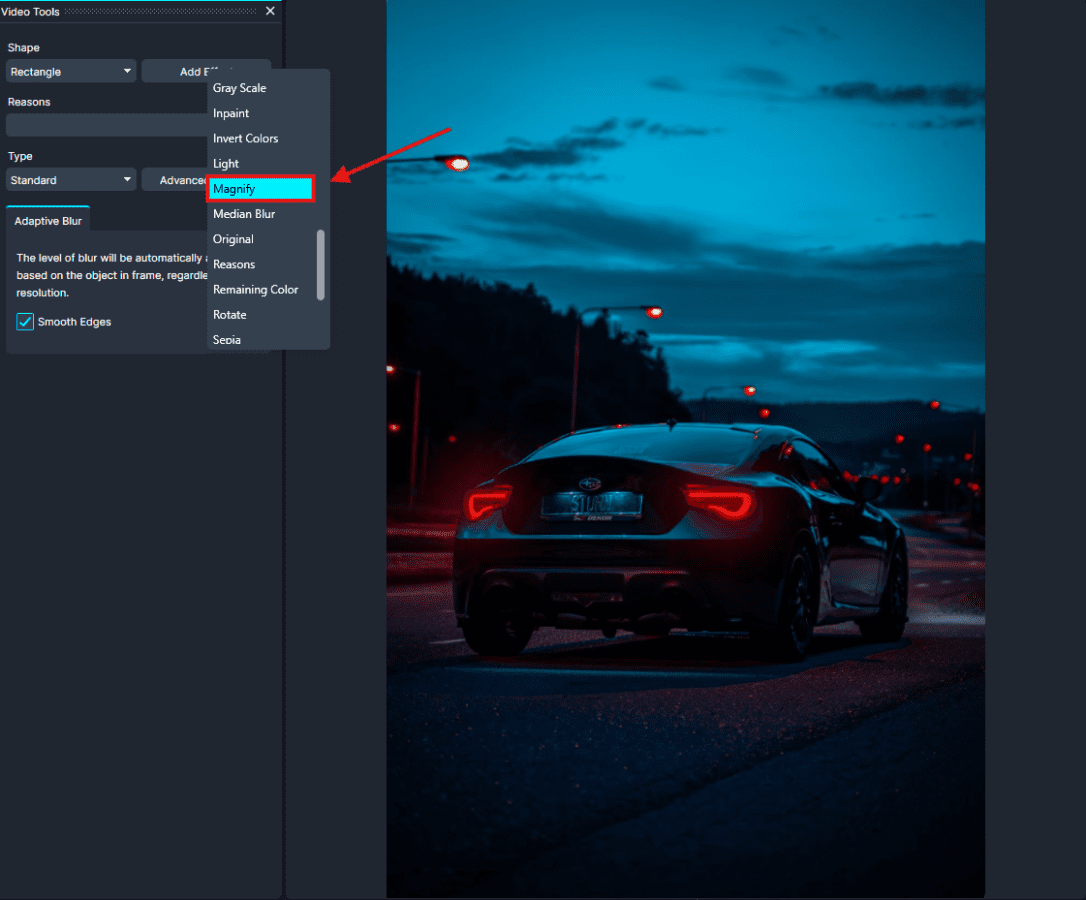Screen dimensions: 1086x900
Task: Open the Rectangle shape dropdown
Action: click(71, 72)
